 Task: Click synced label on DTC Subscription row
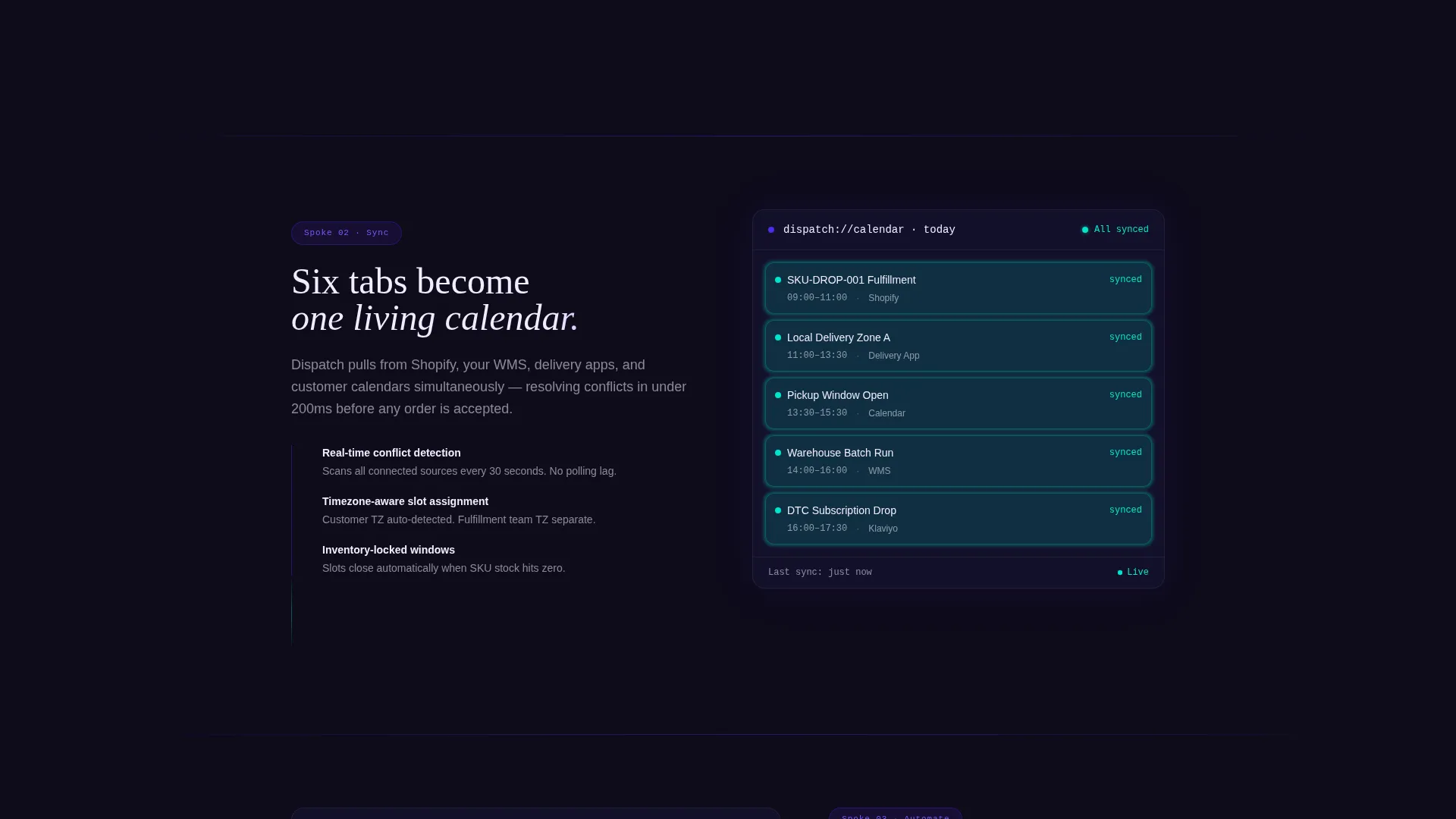click(1125, 510)
